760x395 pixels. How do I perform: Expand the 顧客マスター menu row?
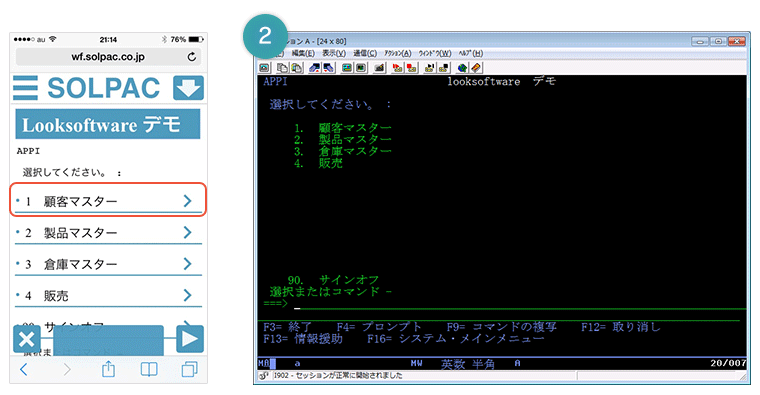(108, 201)
